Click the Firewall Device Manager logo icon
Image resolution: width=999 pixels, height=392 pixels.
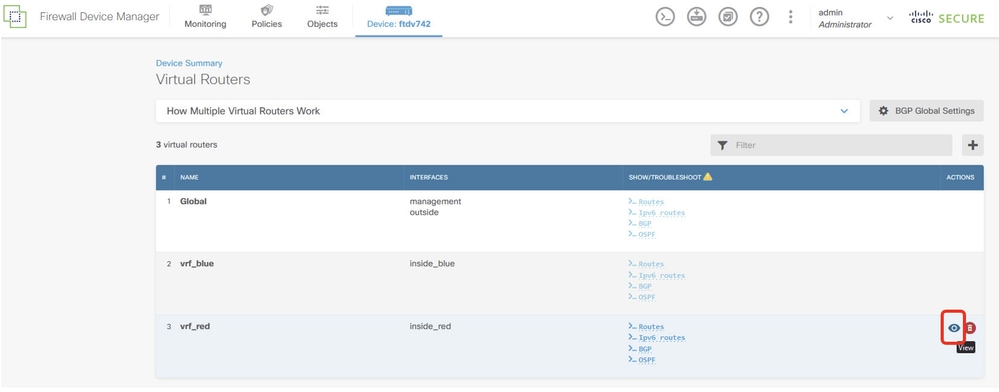point(15,17)
